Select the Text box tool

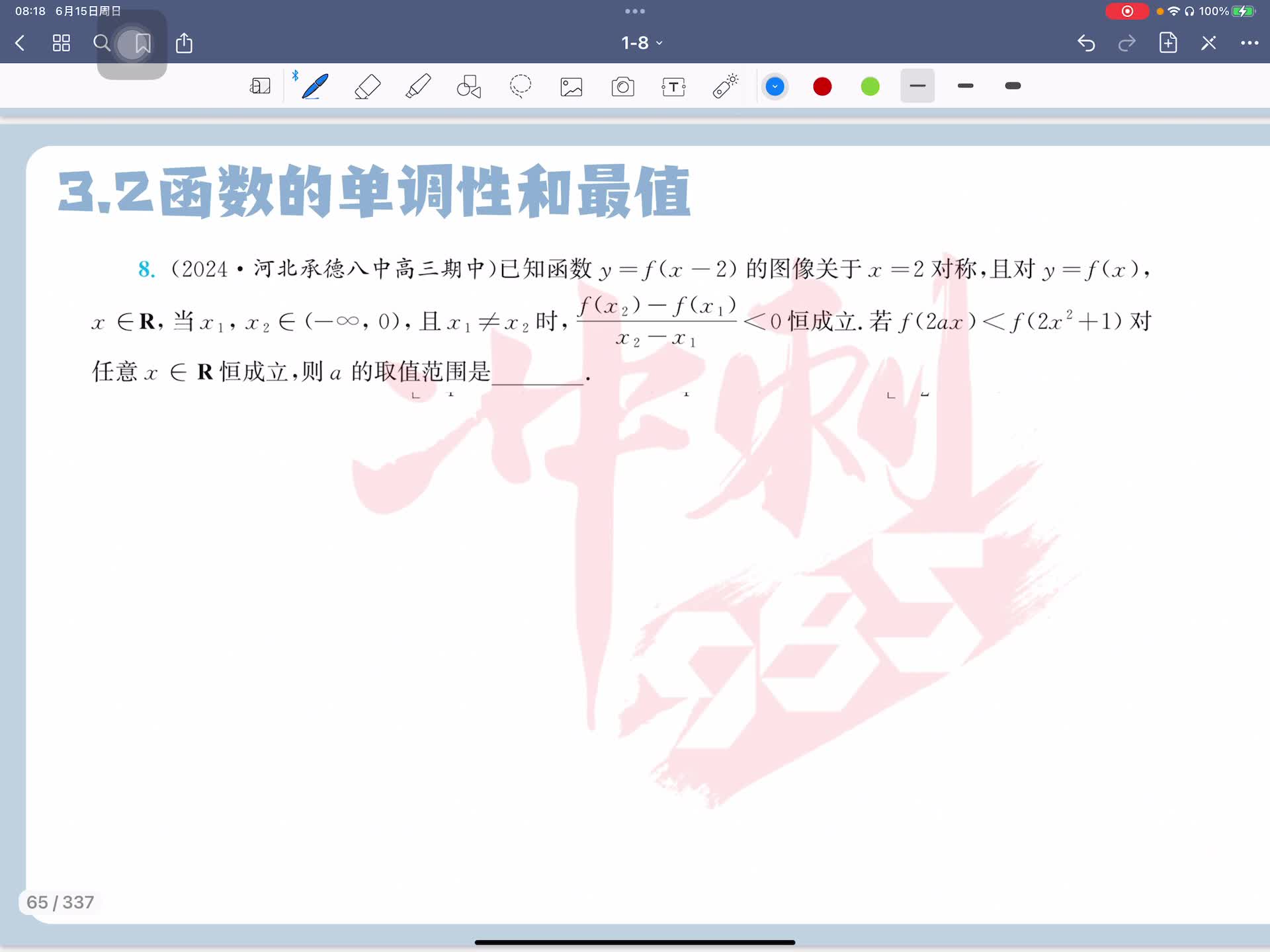pos(673,87)
